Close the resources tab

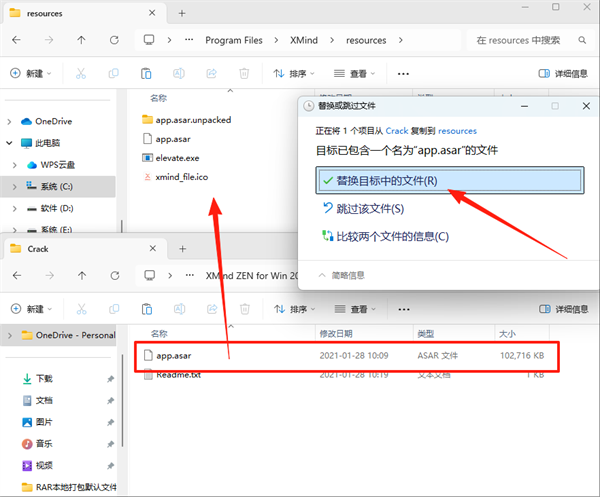pyautogui.click(x=152, y=13)
